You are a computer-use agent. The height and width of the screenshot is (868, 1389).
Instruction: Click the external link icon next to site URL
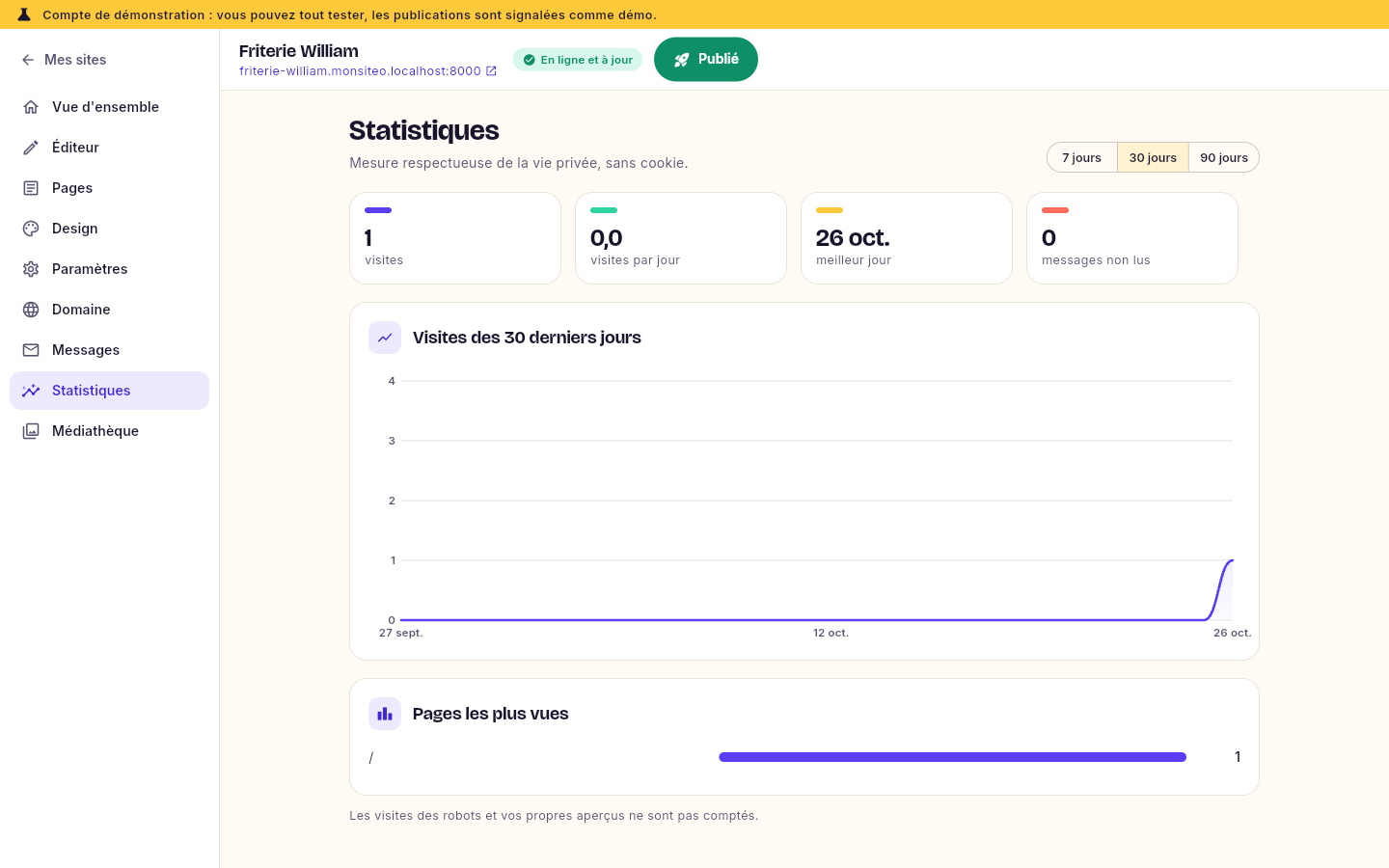(x=491, y=71)
